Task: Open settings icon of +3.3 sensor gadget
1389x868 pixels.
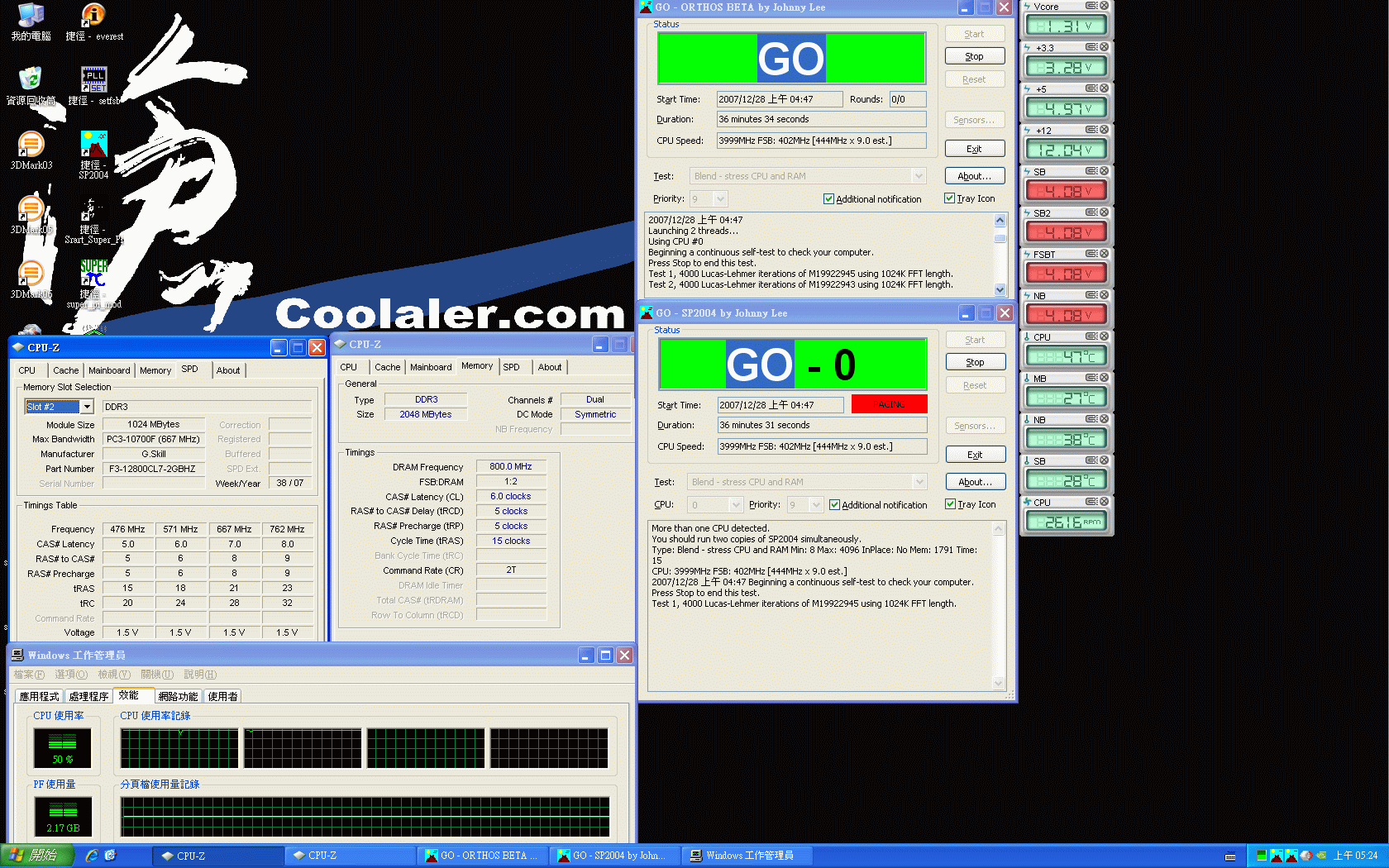Action: tap(1091, 47)
